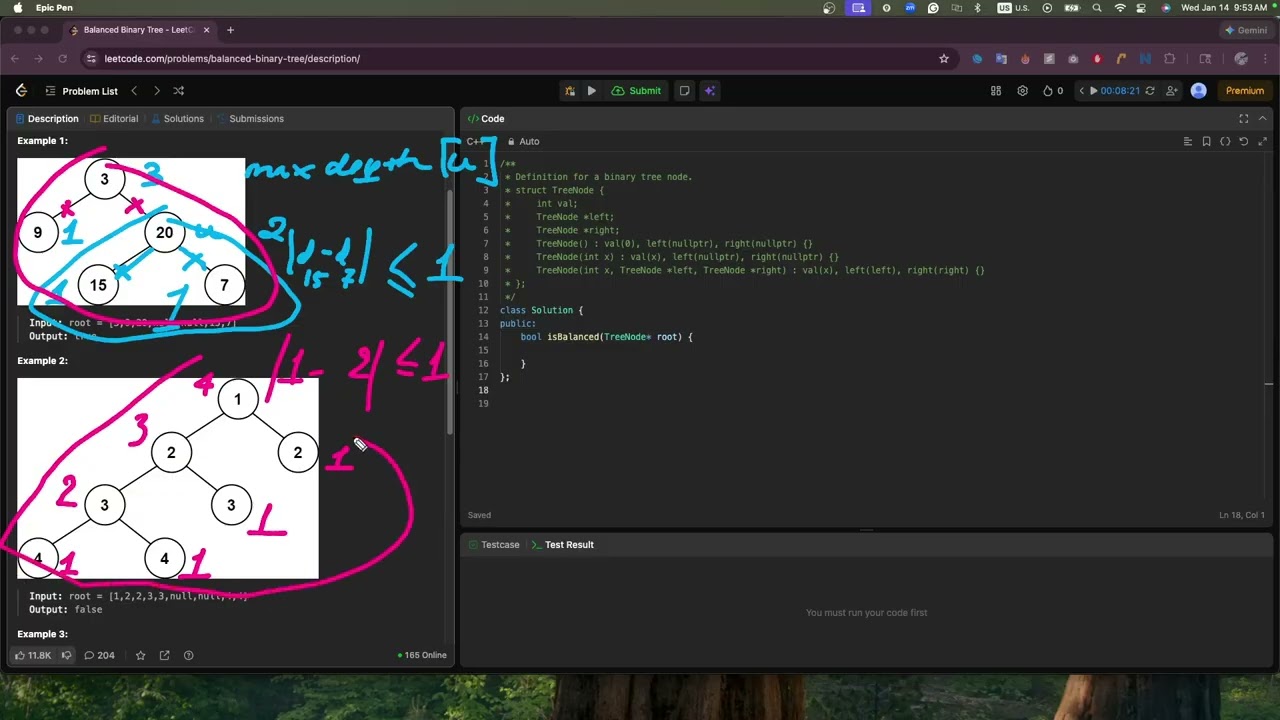Star the problem as favorite
This screenshot has height=720, width=1280.
click(140, 656)
